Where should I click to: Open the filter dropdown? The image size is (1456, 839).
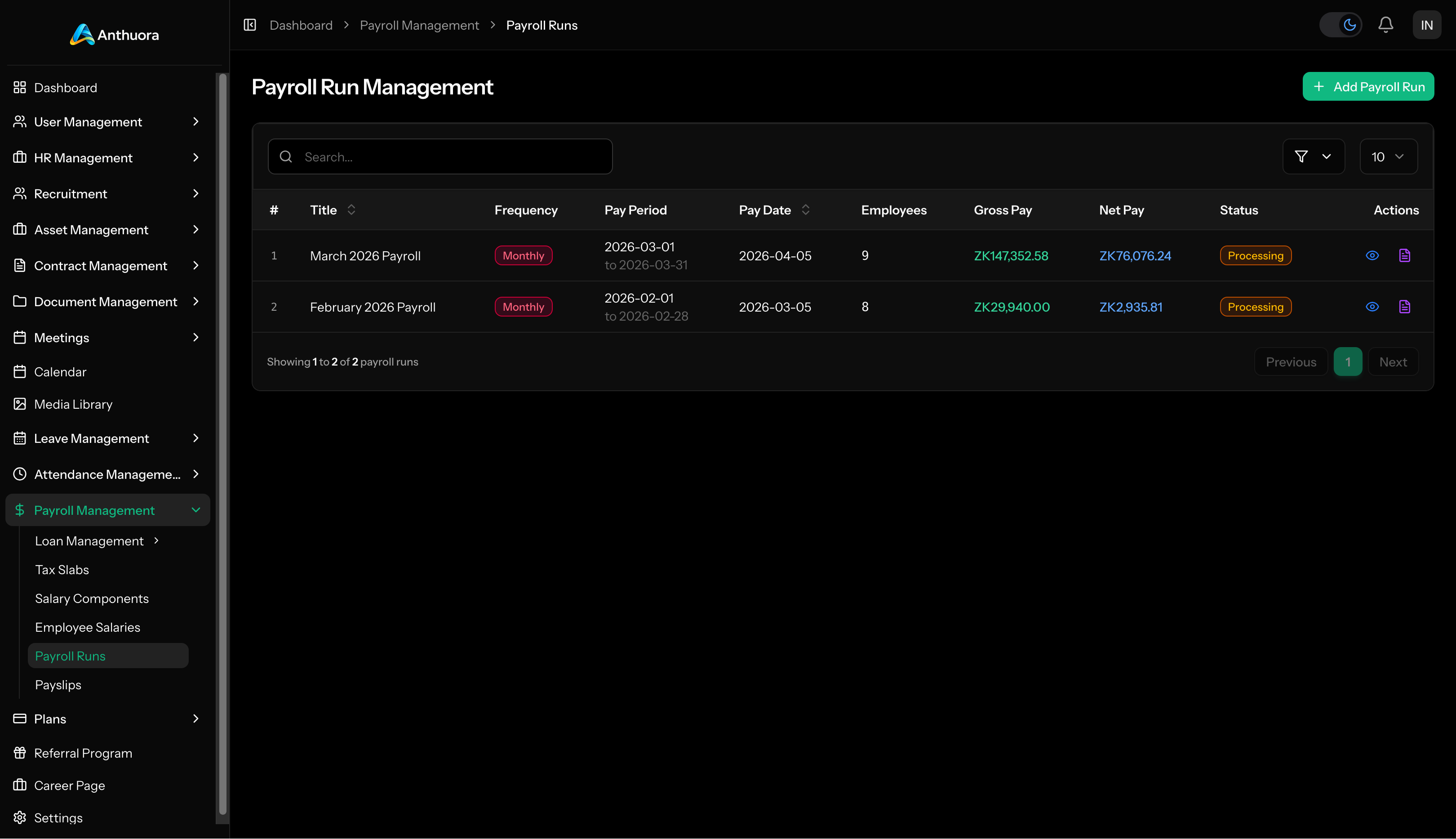click(1313, 156)
